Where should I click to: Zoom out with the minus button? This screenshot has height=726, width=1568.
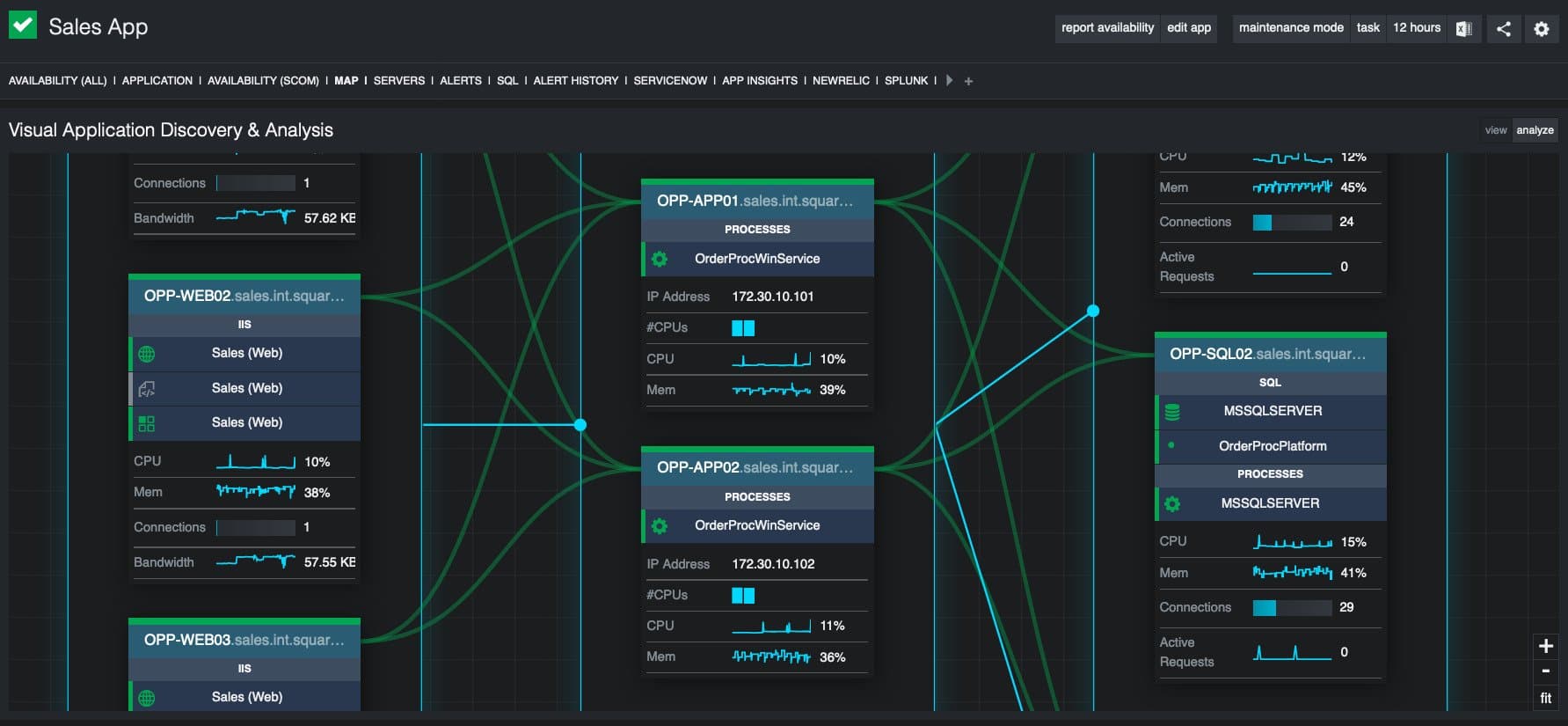1545,671
